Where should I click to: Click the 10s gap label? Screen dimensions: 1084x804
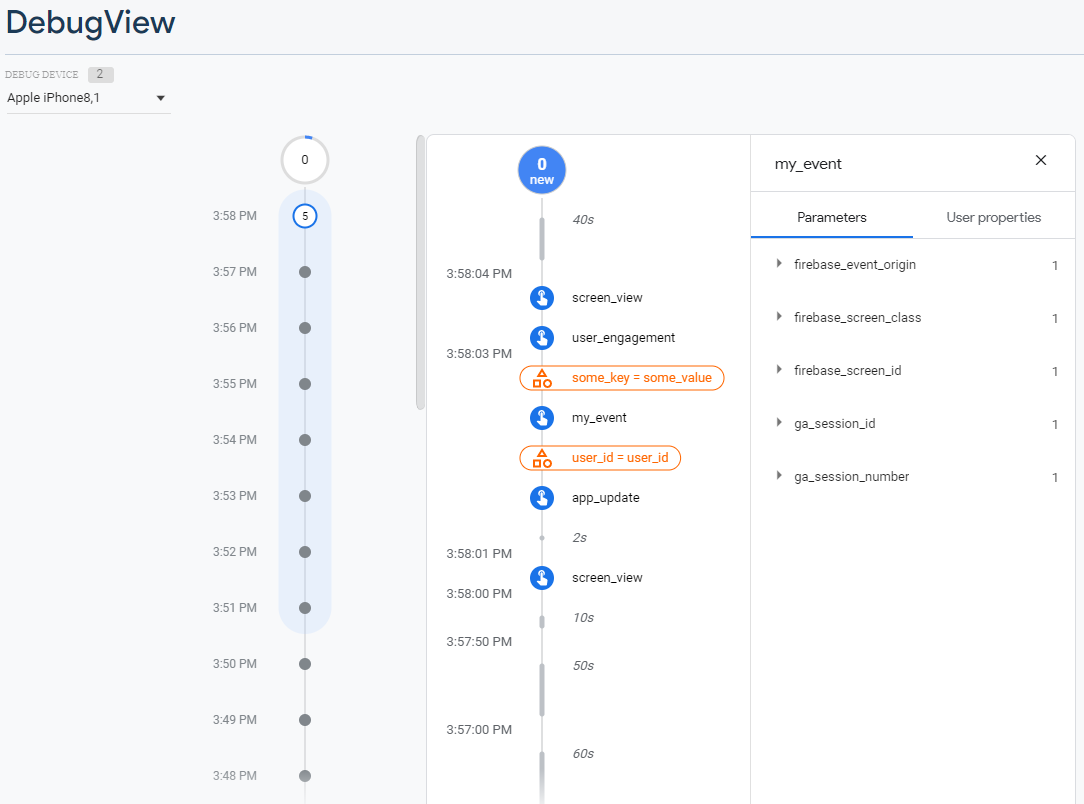click(583, 618)
